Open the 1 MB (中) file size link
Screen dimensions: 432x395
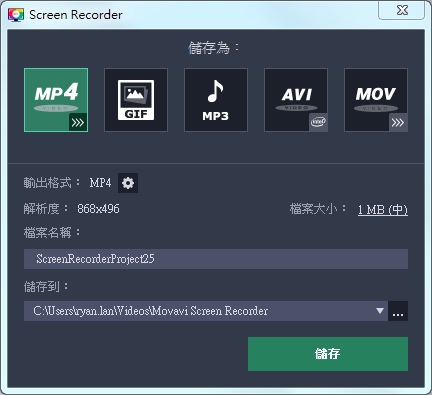coord(383,210)
